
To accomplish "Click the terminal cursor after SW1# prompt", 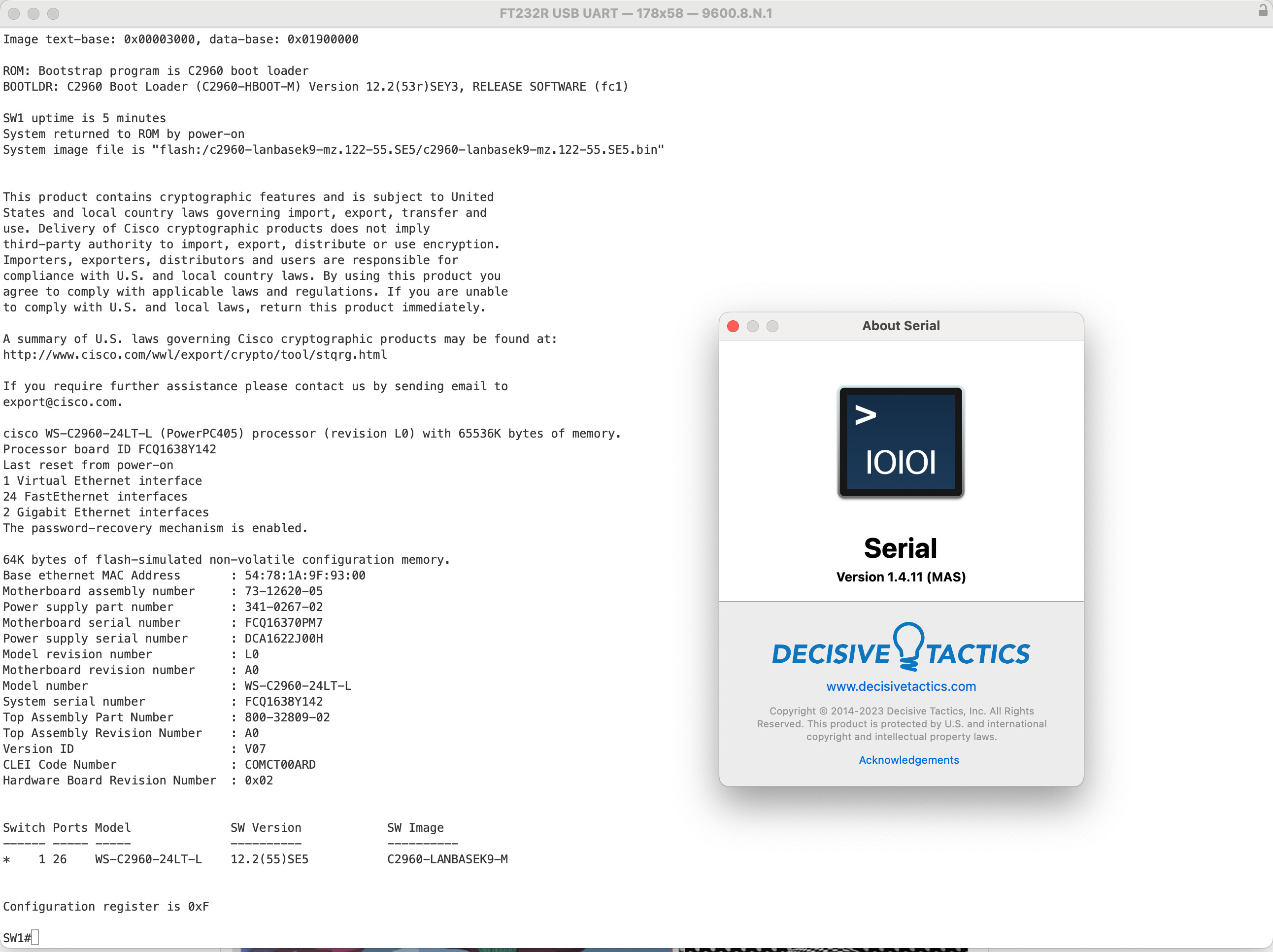I will pos(35,937).
